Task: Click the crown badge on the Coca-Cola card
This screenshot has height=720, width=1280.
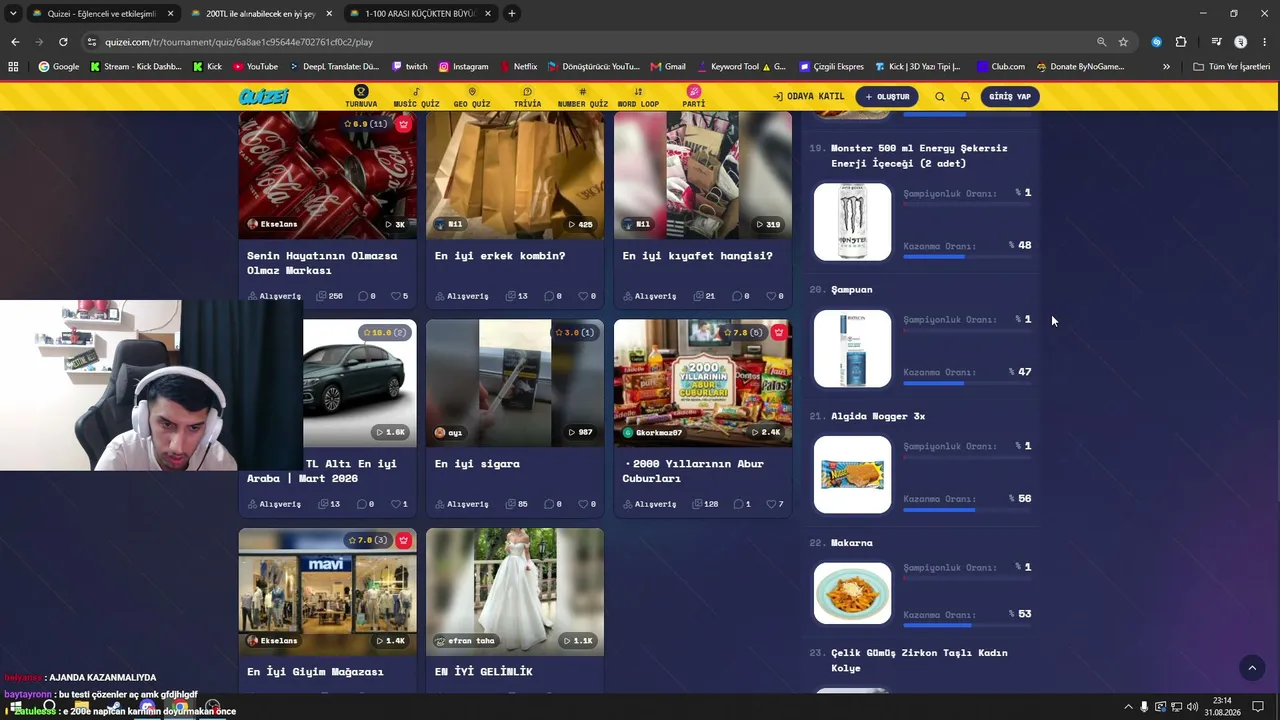Action: pos(403,124)
